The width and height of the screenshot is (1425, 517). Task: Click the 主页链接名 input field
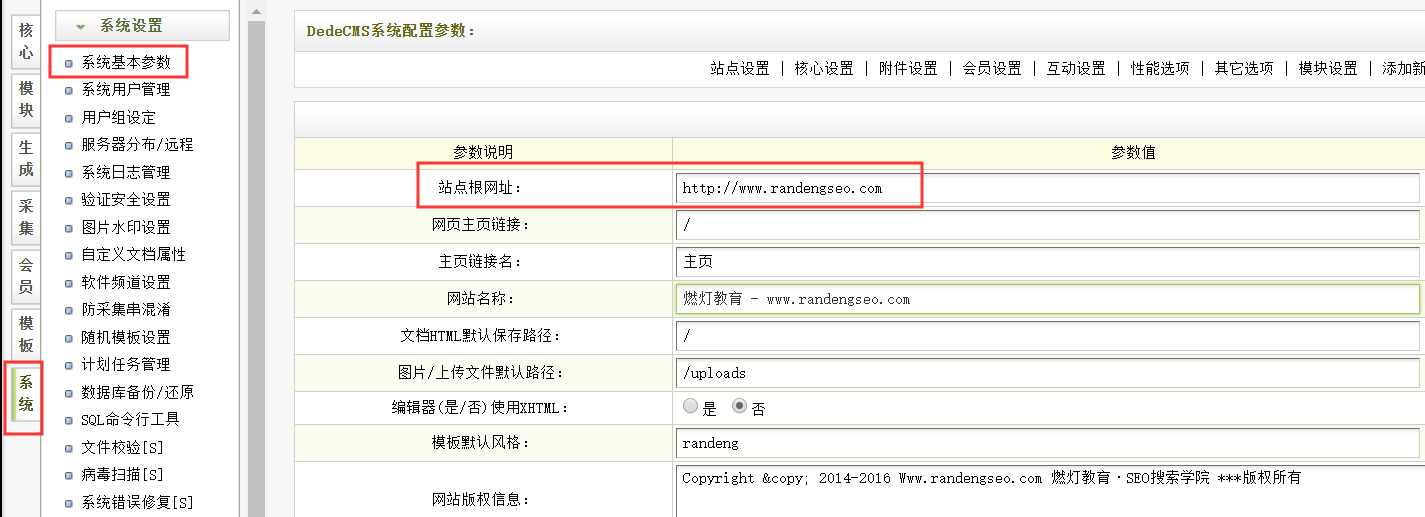(1048, 262)
